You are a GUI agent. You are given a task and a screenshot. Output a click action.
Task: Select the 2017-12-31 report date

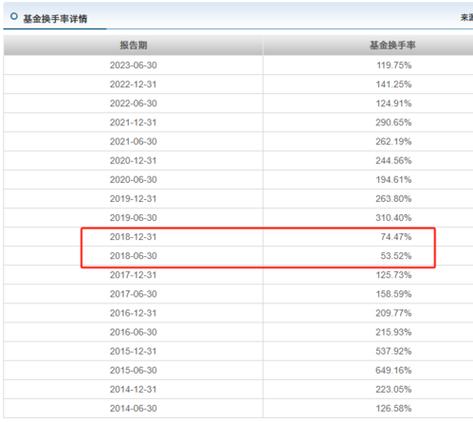(x=133, y=275)
